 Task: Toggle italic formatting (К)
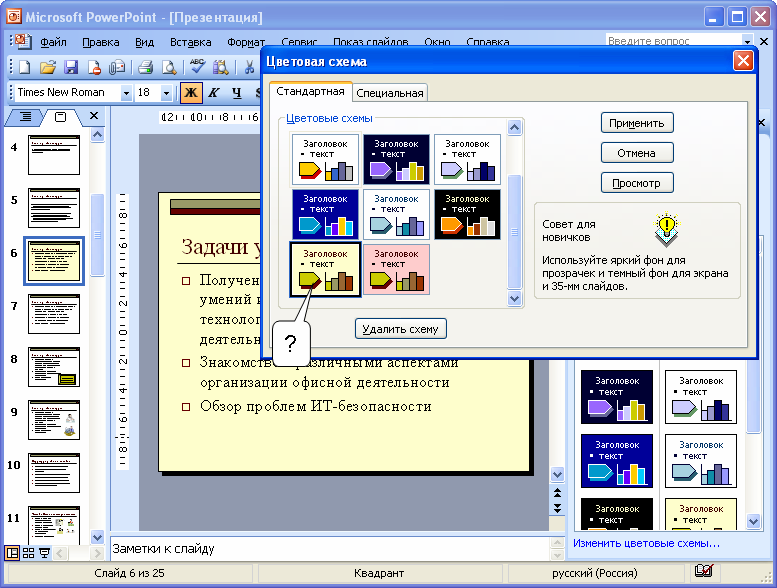214,93
